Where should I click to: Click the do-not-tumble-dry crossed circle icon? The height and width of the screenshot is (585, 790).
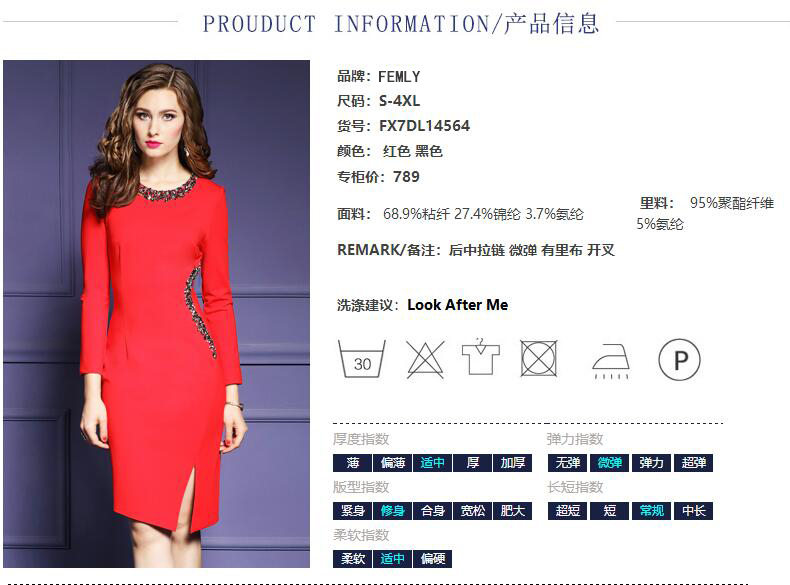(x=539, y=358)
